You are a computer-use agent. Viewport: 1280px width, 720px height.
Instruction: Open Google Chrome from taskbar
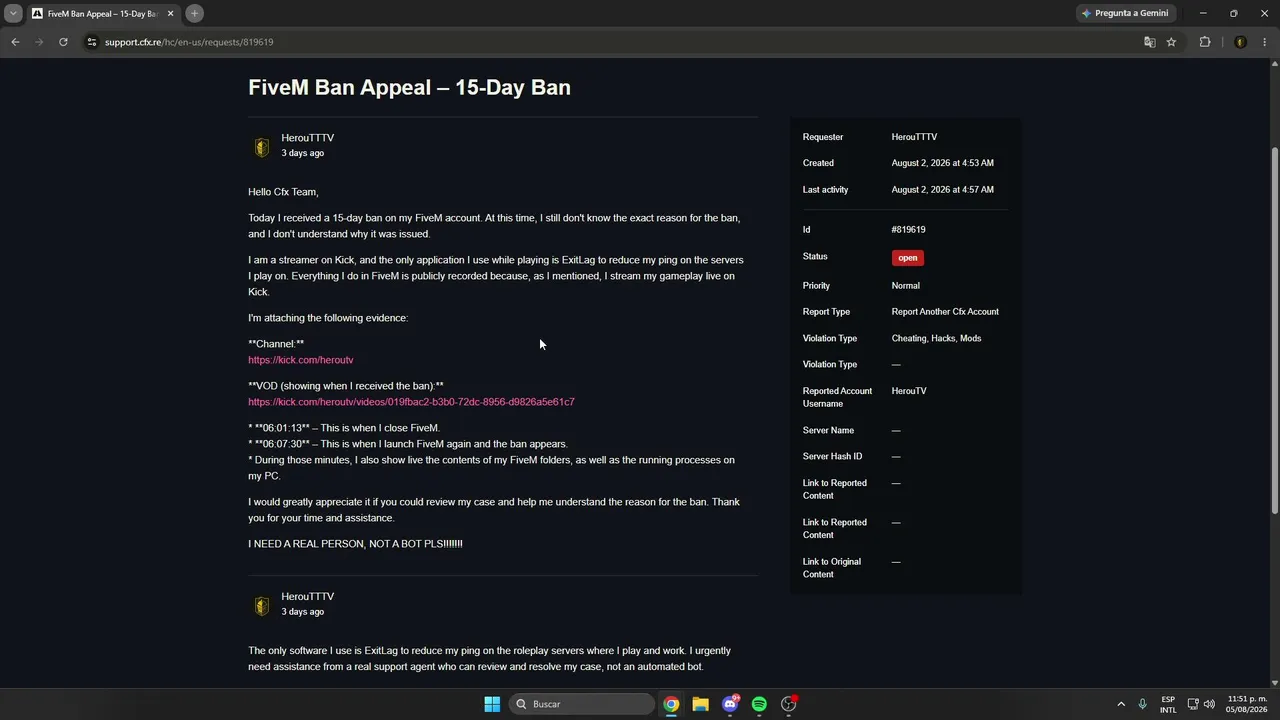(671, 704)
